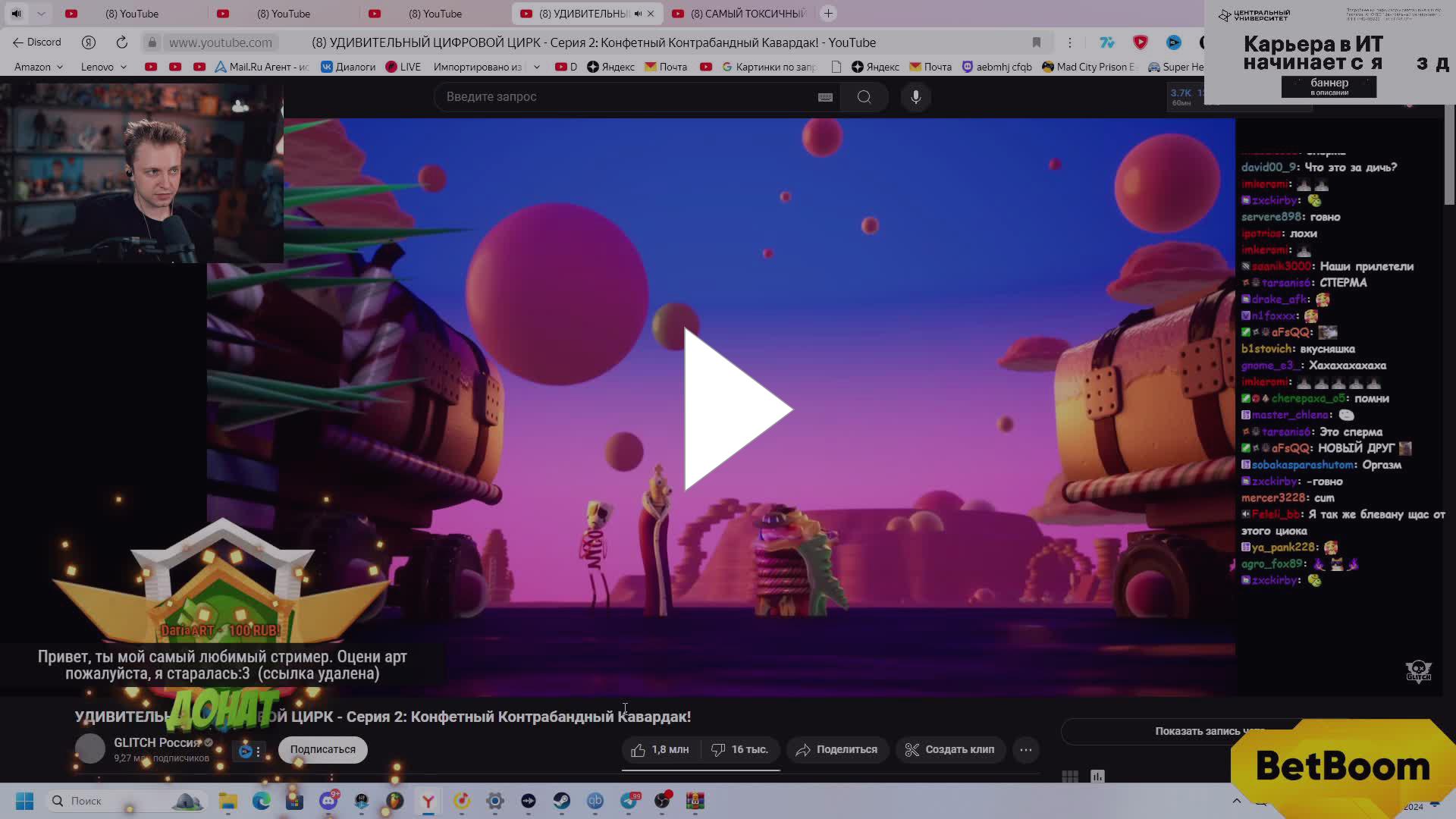Click the red shield extension icon

tap(1141, 42)
